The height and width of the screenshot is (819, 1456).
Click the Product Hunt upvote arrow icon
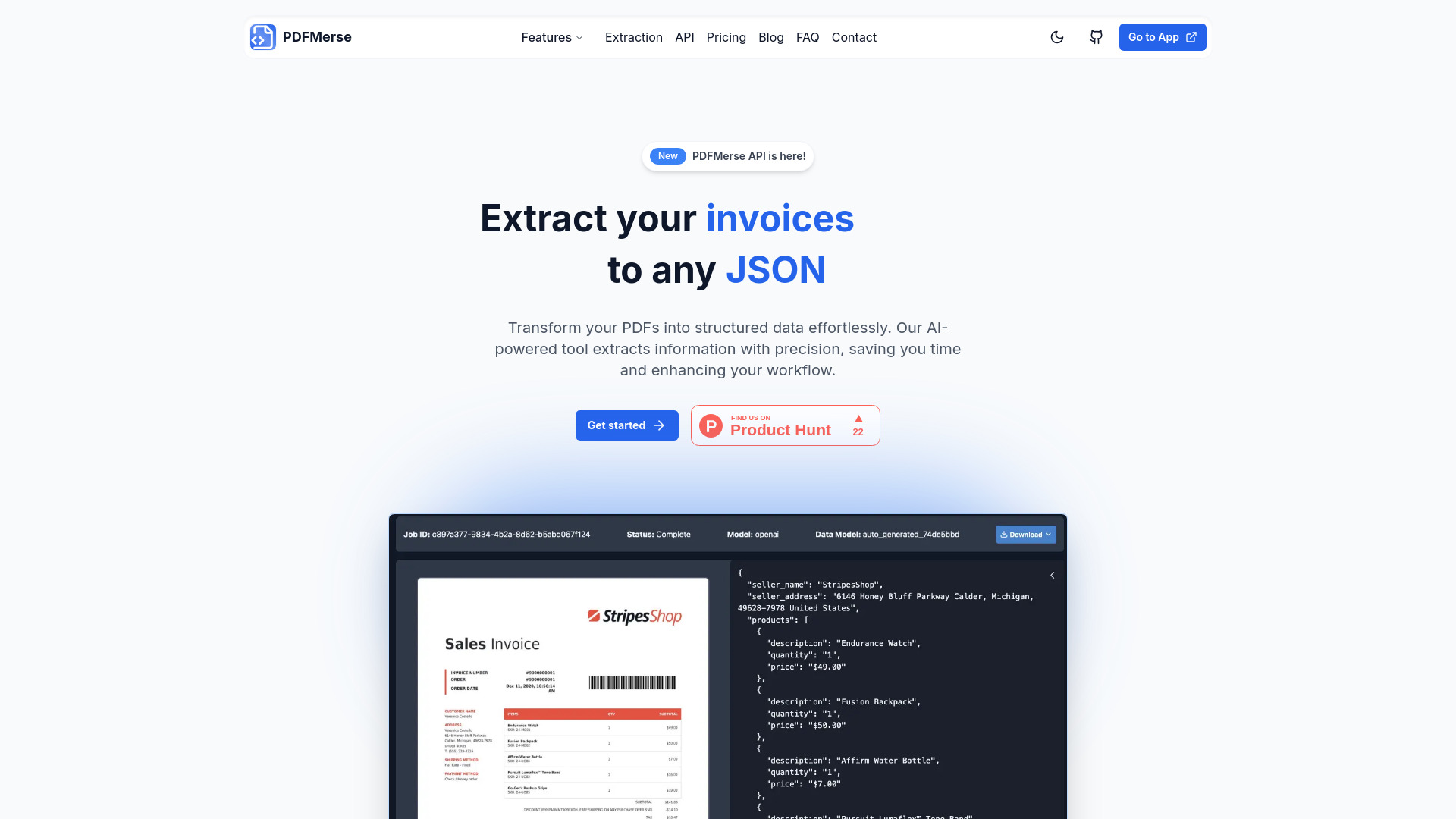tap(857, 419)
